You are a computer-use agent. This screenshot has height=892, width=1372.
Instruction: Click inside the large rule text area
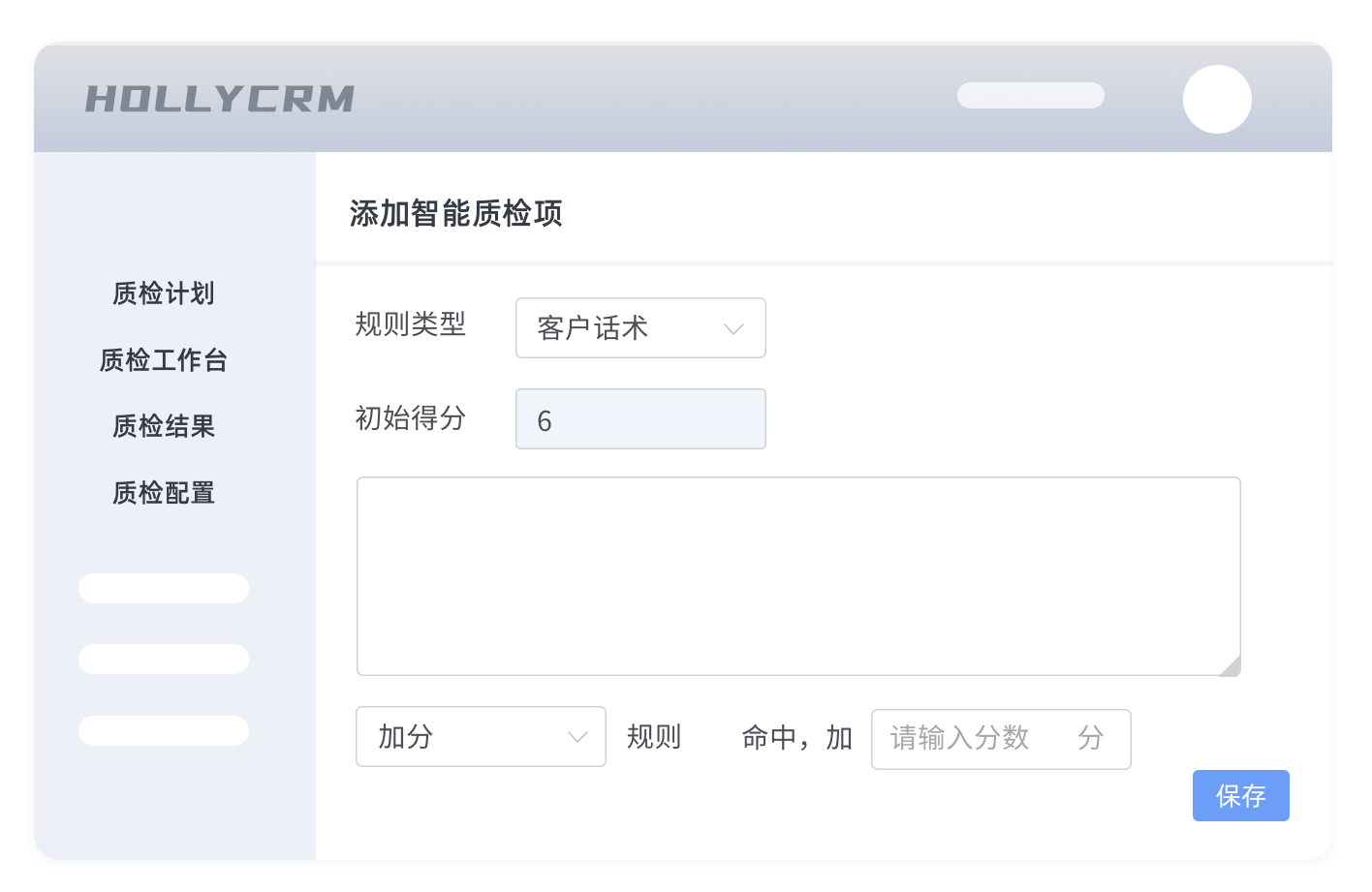797,575
